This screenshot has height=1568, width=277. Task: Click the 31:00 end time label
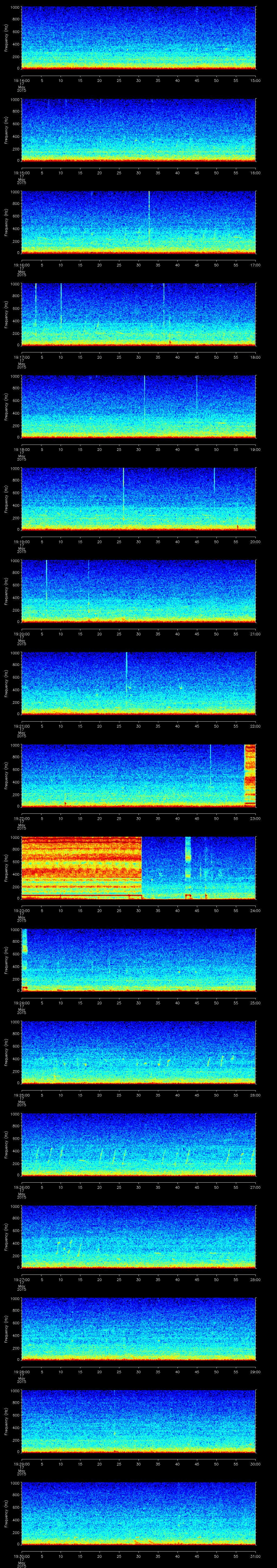click(256, 1556)
